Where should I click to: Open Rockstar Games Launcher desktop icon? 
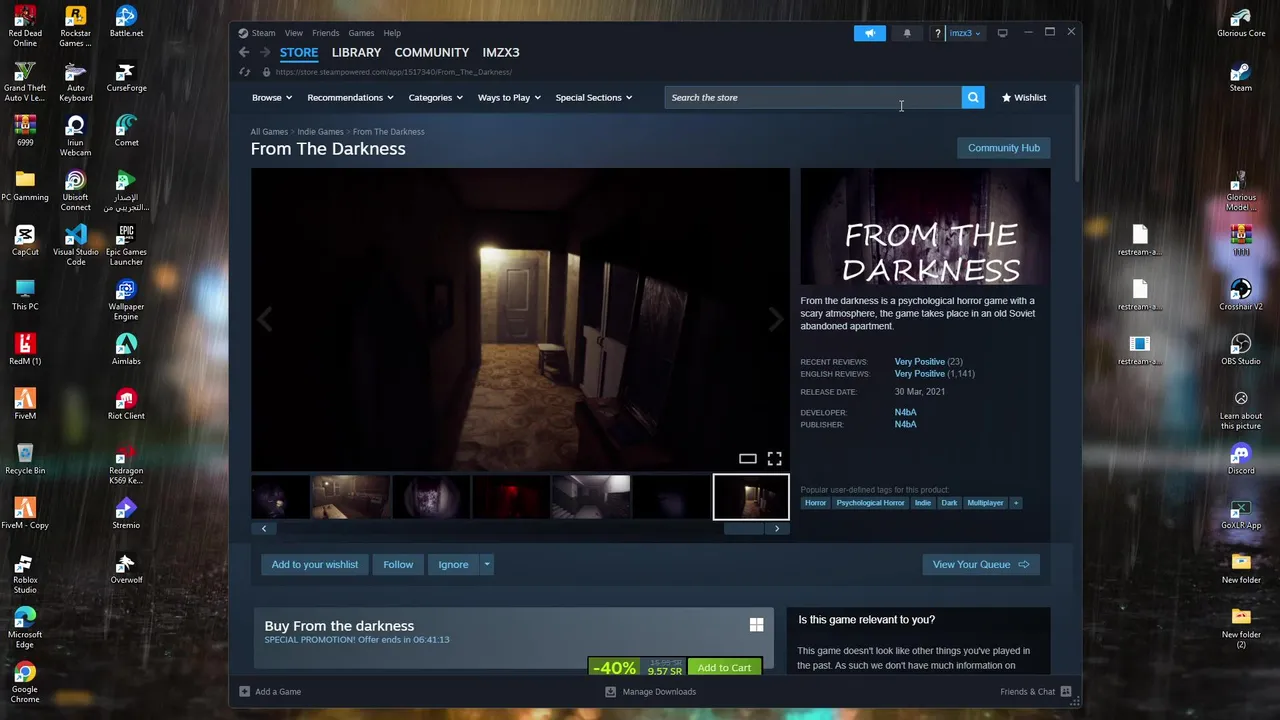click(x=75, y=25)
